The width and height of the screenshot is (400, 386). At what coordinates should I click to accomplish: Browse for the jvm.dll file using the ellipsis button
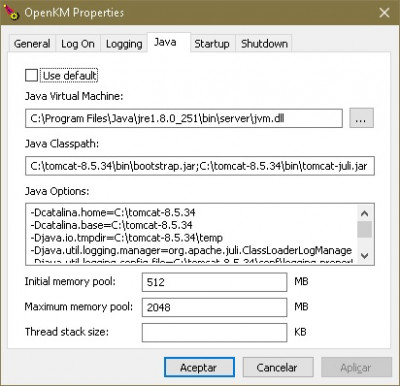pyautogui.click(x=361, y=118)
